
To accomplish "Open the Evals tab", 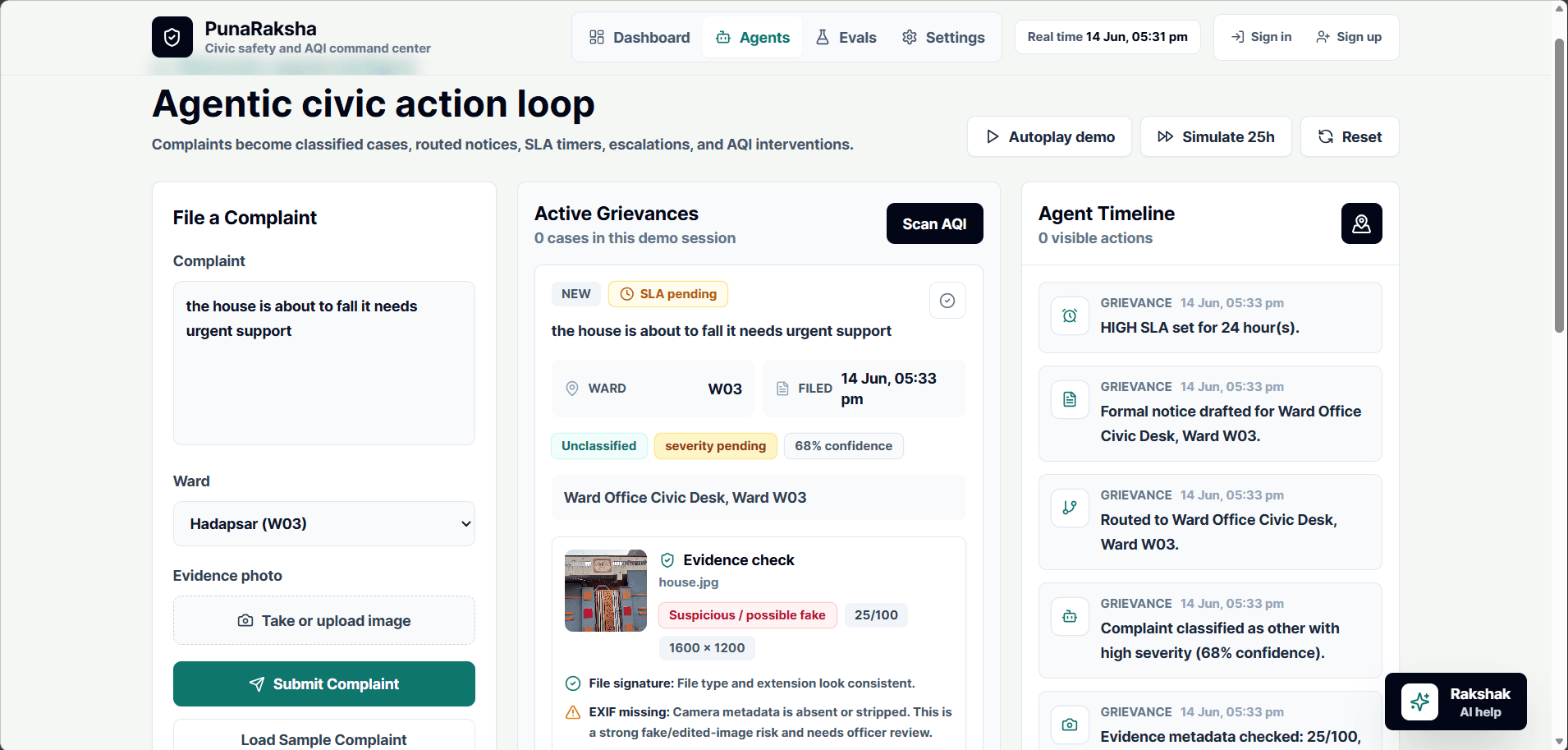I will point(846,37).
